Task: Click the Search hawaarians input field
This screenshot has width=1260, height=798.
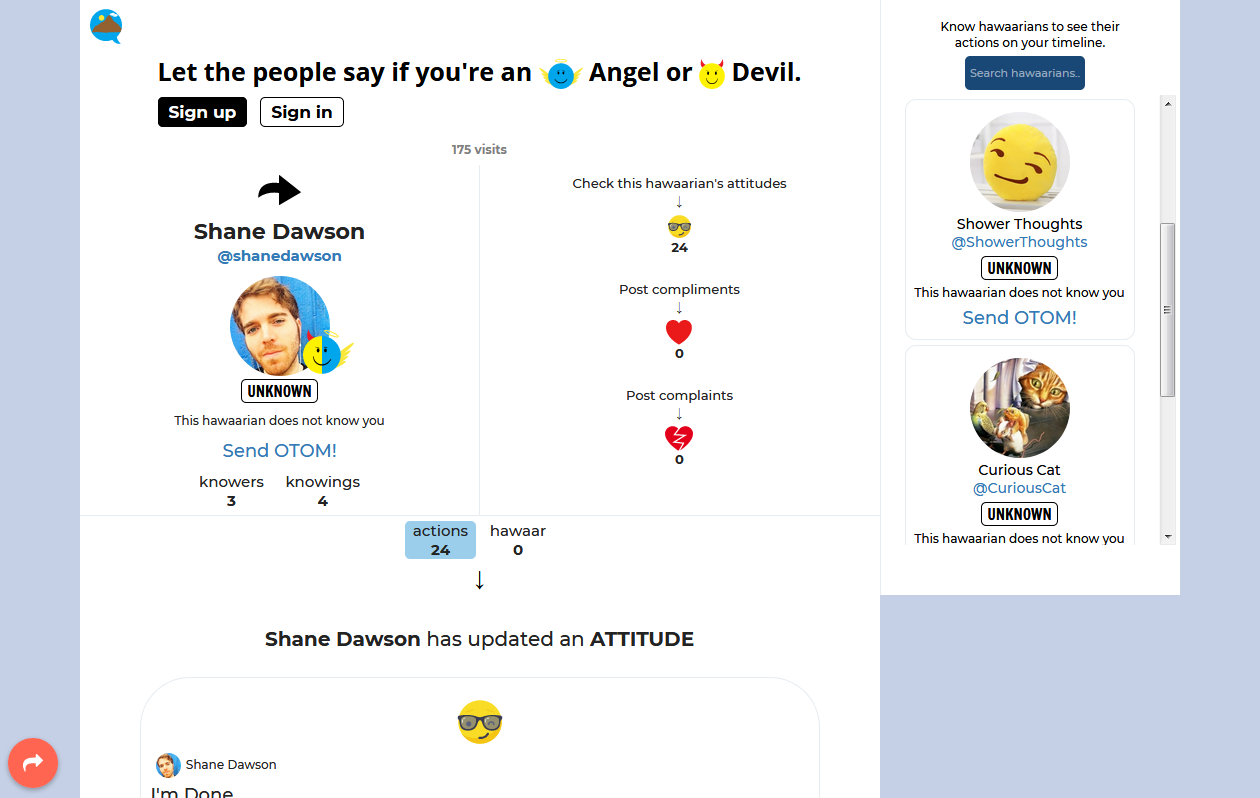Action: point(1024,73)
